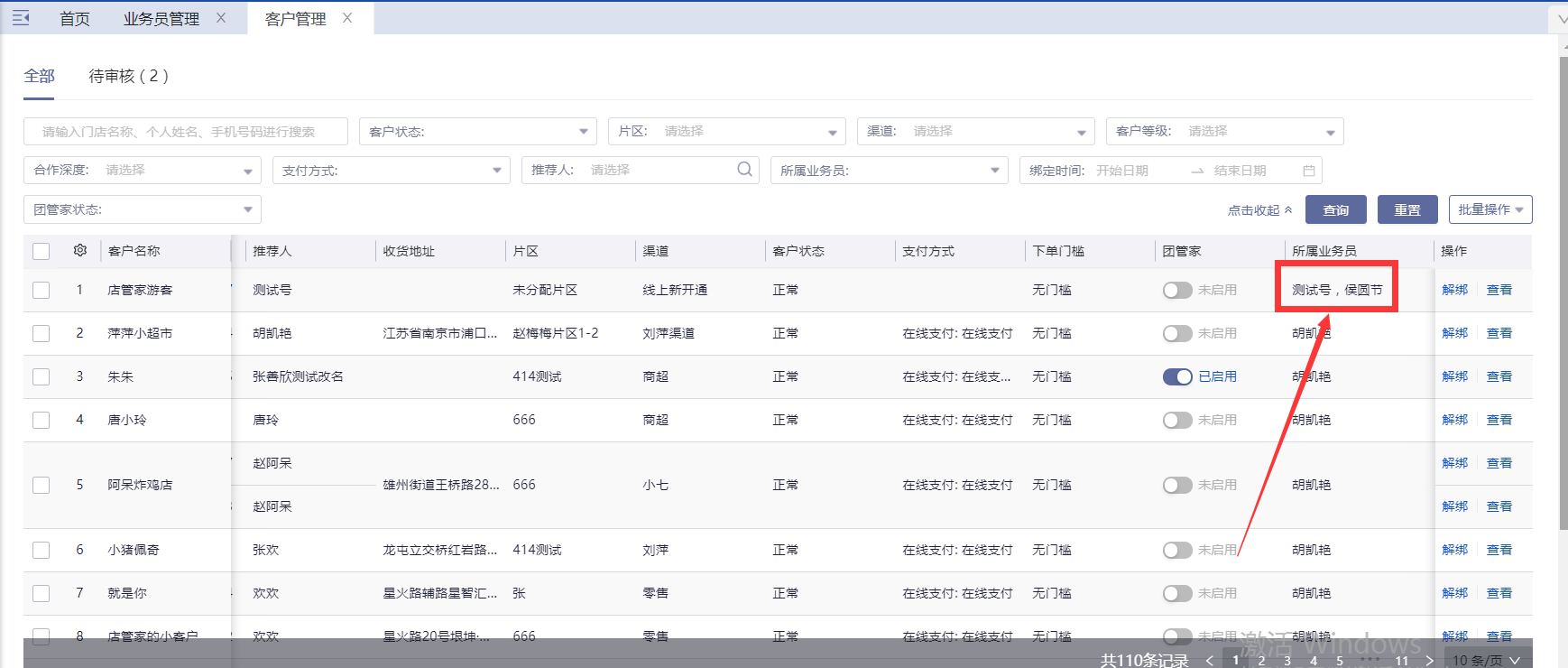Select all rows header checkbox

(41, 251)
